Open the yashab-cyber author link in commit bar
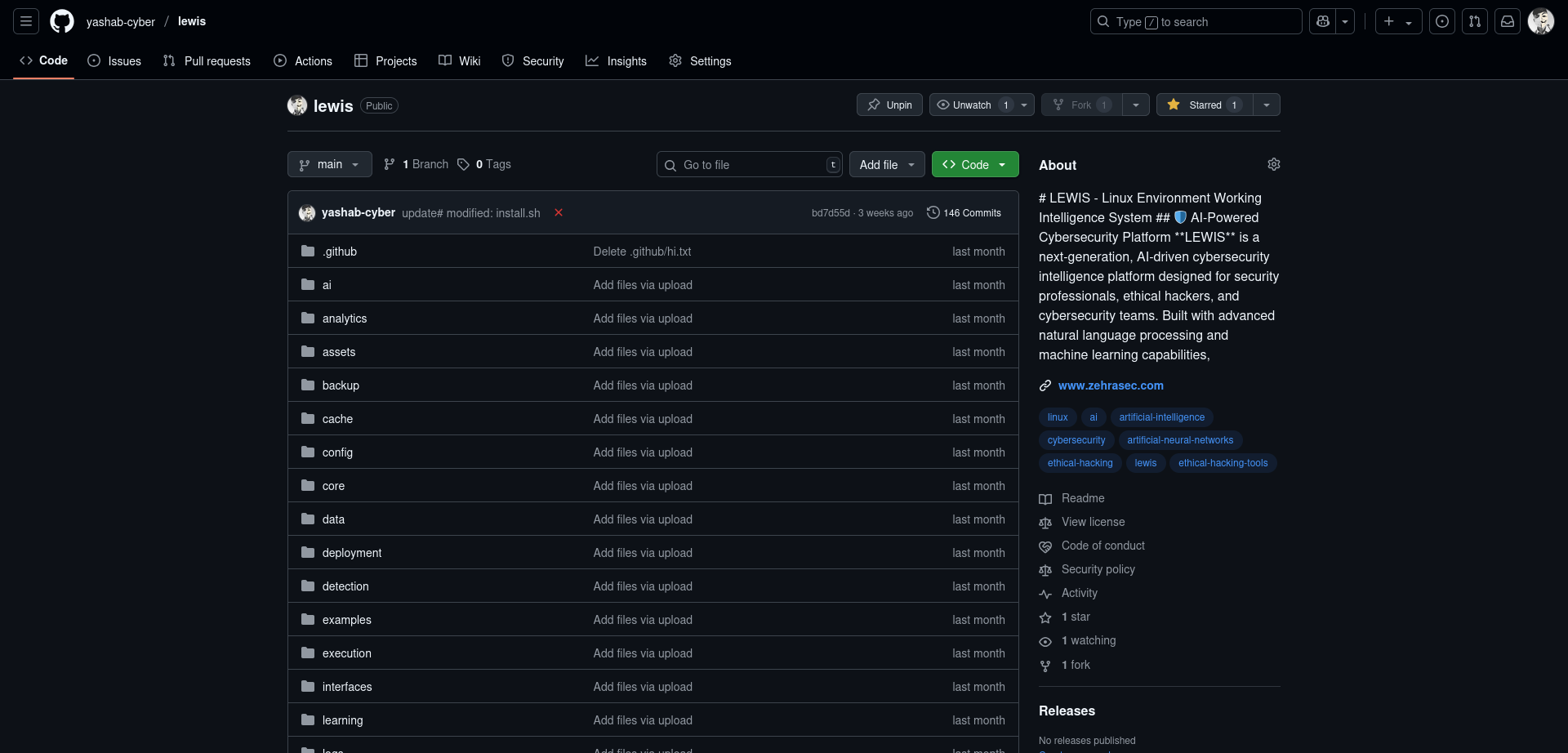The width and height of the screenshot is (1568, 753). [x=359, y=212]
